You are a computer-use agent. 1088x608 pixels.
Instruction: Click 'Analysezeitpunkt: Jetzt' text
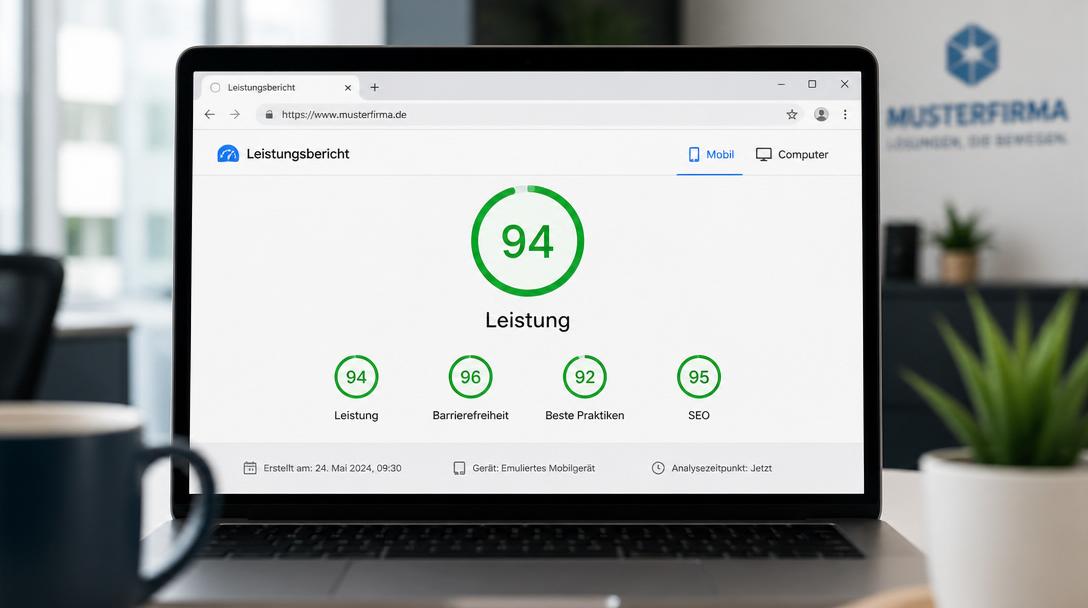click(722, 468)
